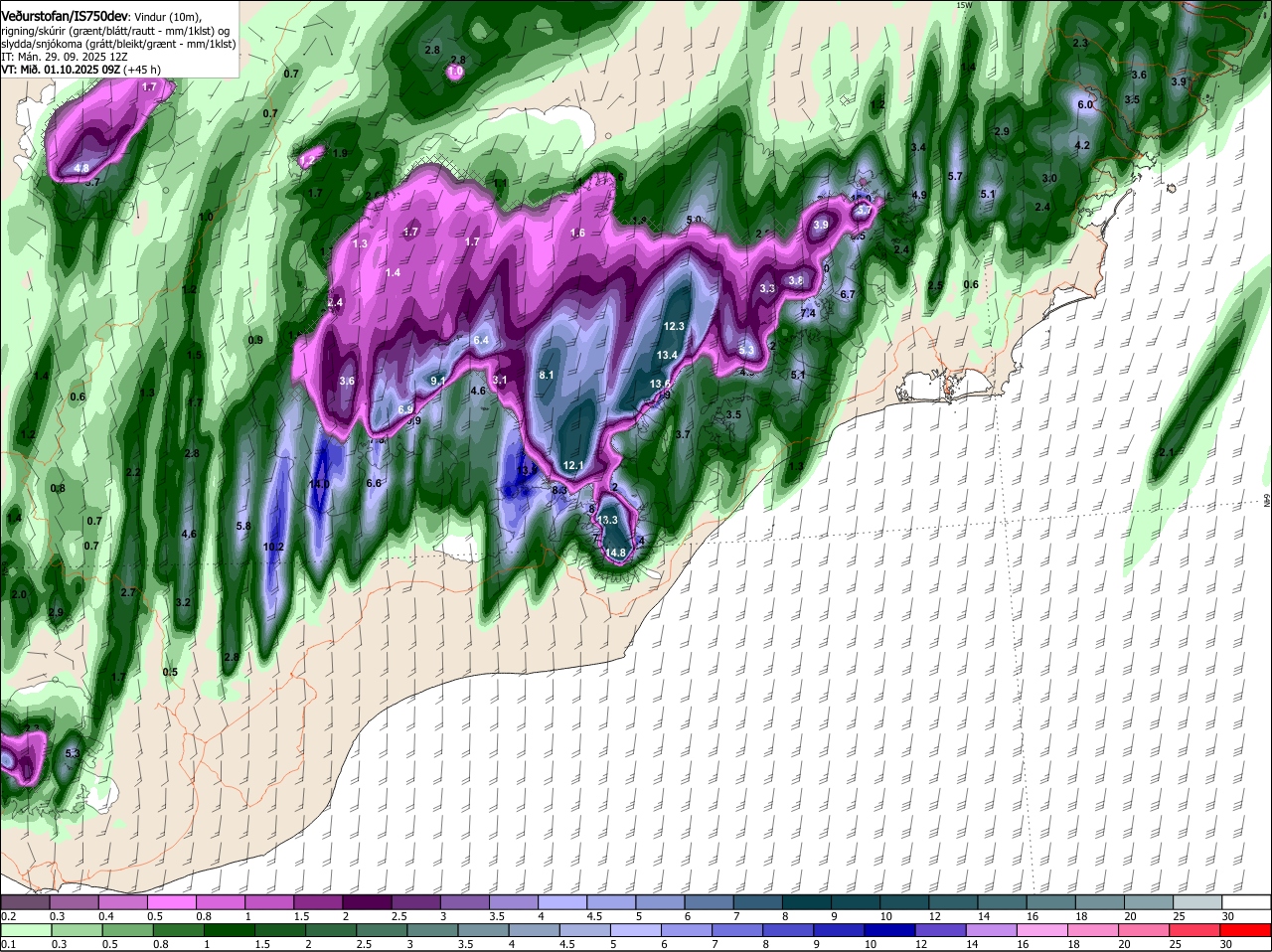Image resolution: width=1272 pixels, height=952 pixels.
Task: Pick the red 25–30 bottom legend swatch
Action: pos(1194,930)
